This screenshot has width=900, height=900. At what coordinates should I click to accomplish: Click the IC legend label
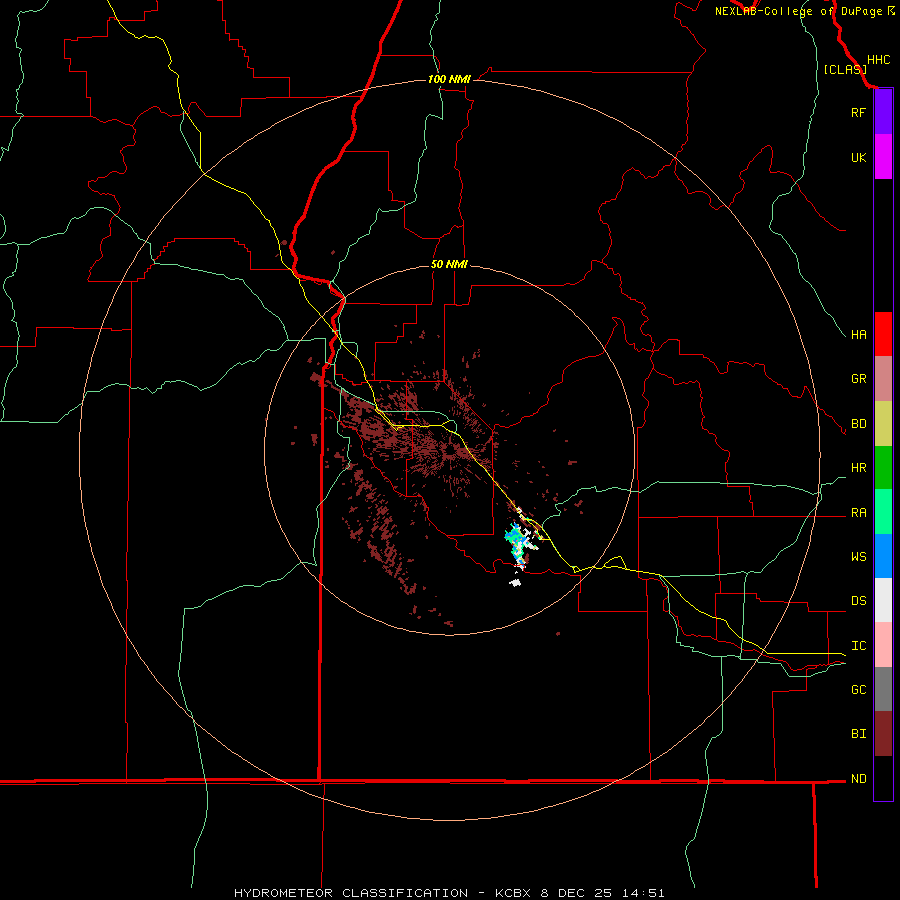tap(858, 646)
